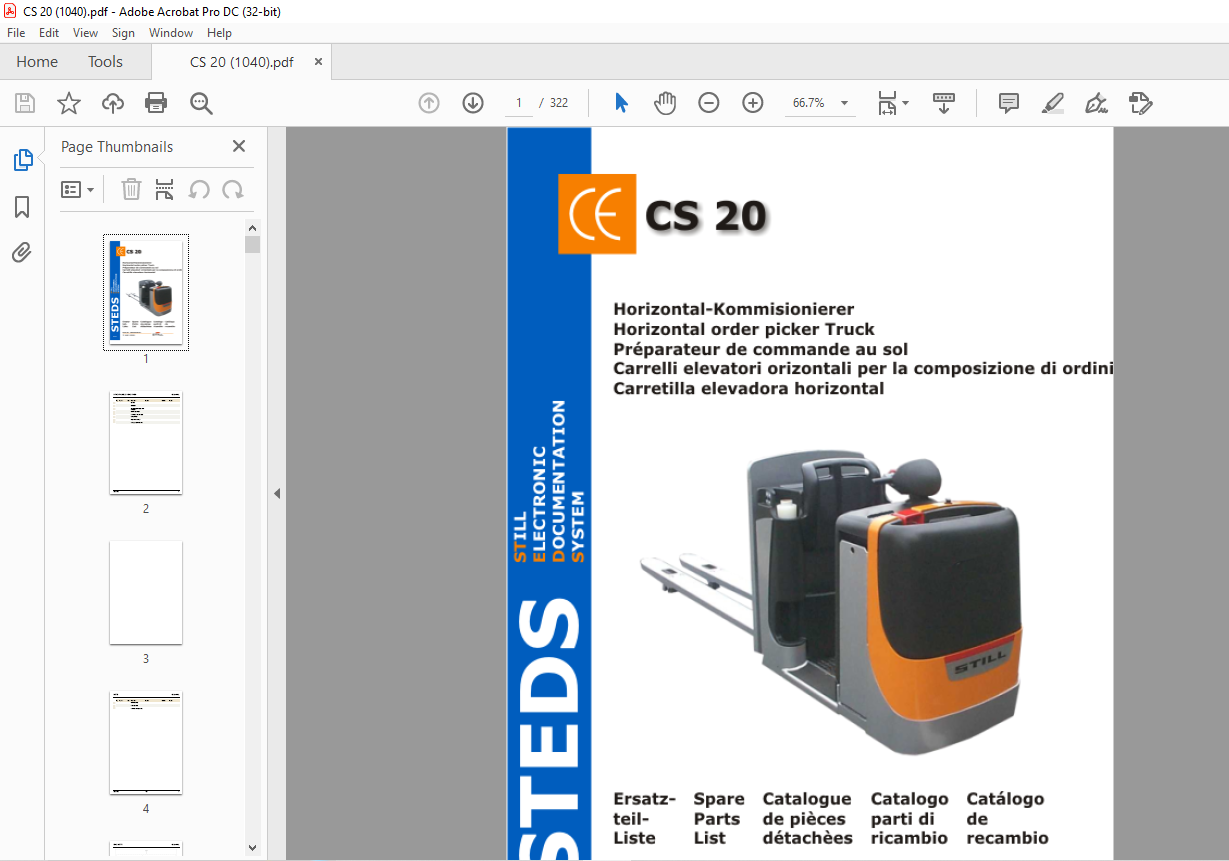Click the 'CS 20' title on the page
Viewport: 1229px width, 861px height.
coord(706,216)
